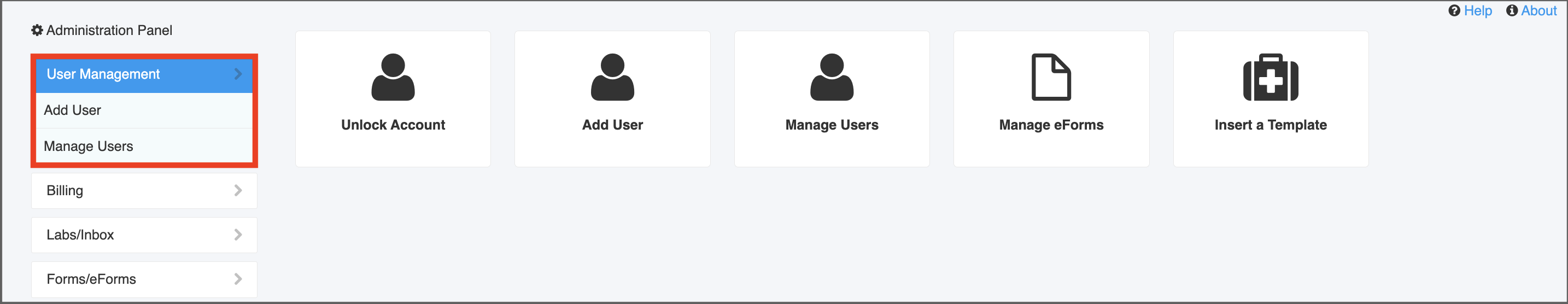
Task: Click the Insert a Template medkit icon
Action: pyautogui.click(x=1271, y=77)
